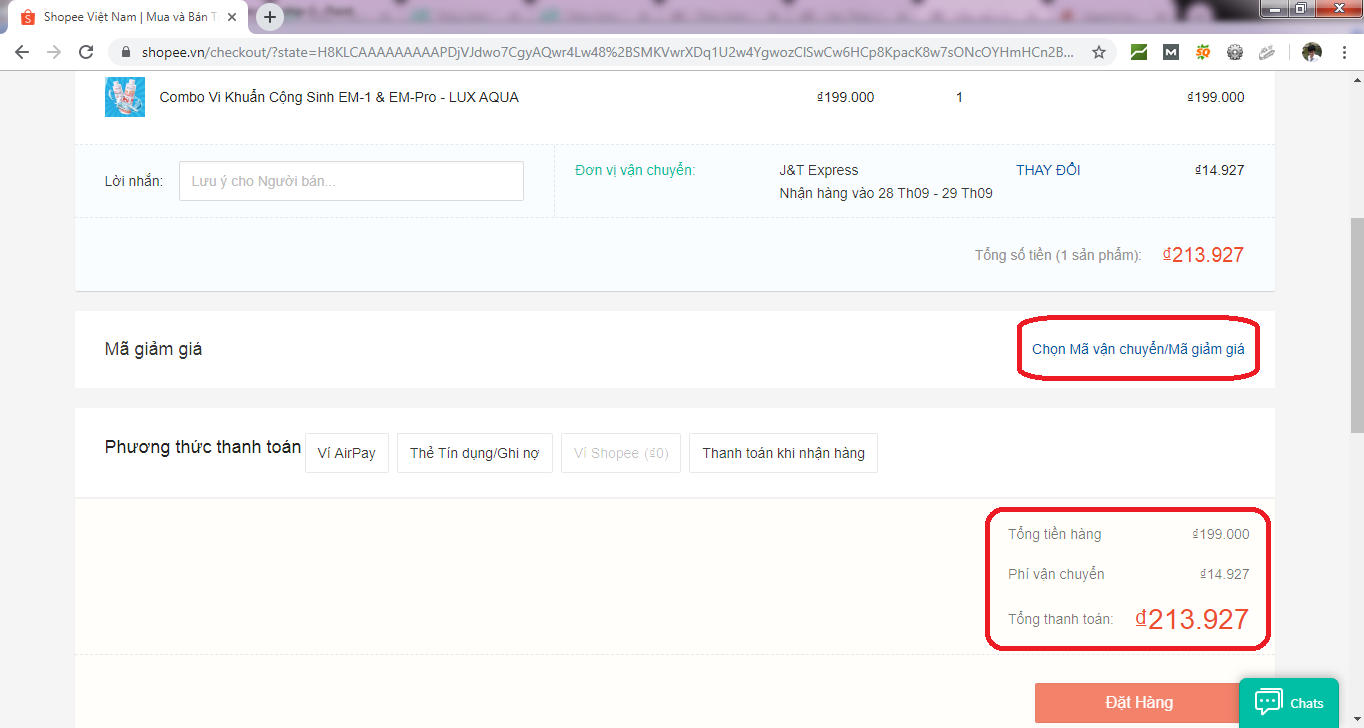Open a new browser tab
The height and width of the screenshot is (728, 1364).
pos(270,17)
